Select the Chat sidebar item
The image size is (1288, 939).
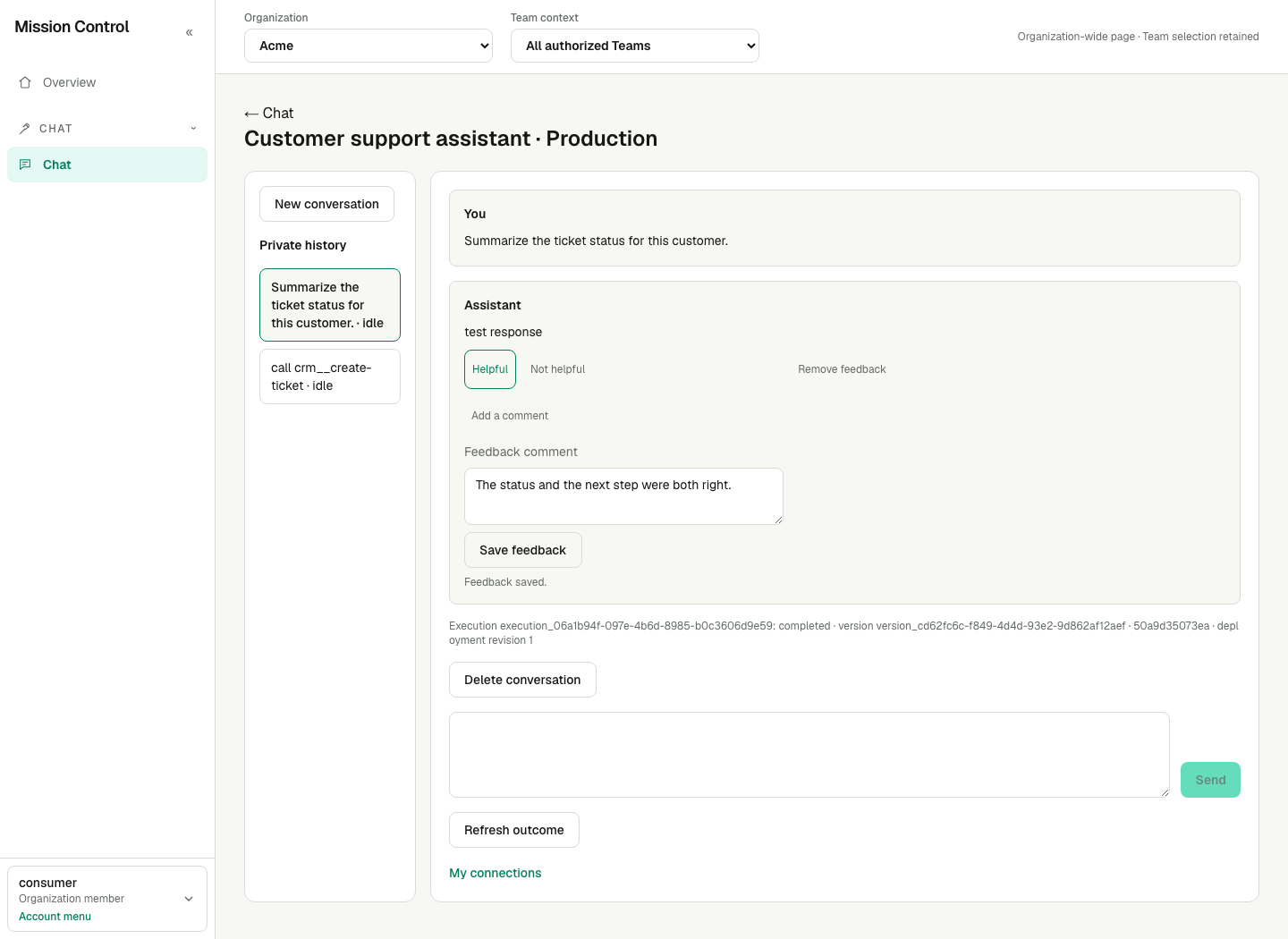[107, 165]
